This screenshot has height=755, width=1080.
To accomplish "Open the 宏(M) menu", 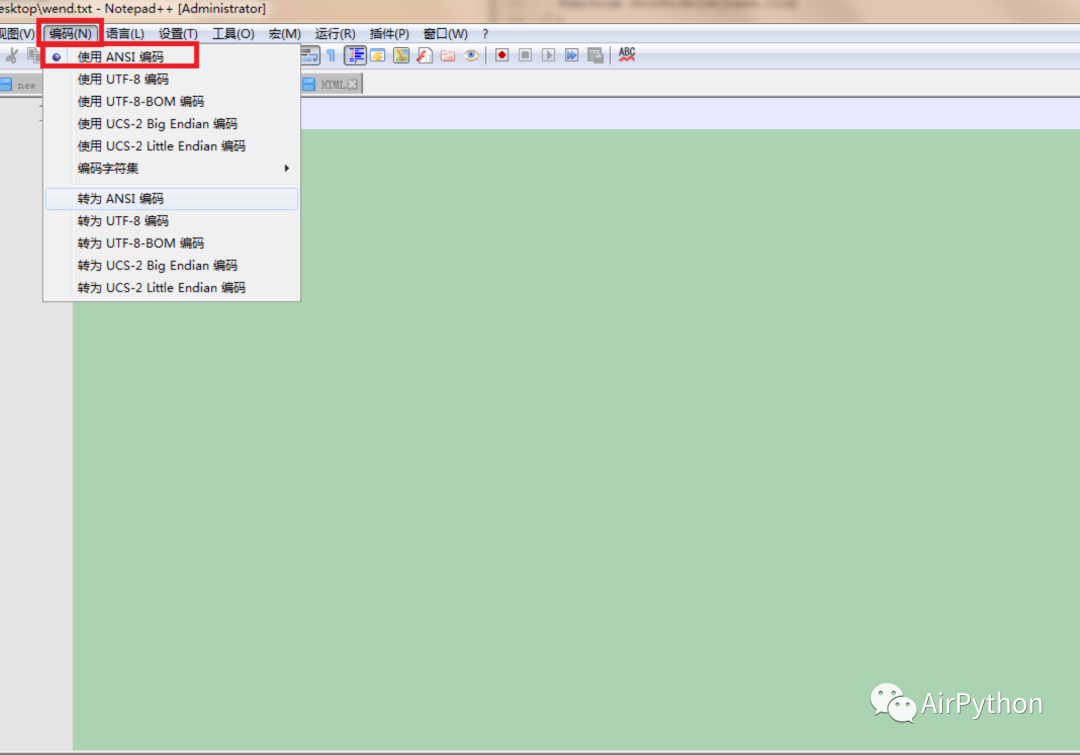I will click(x=284, y=34).
